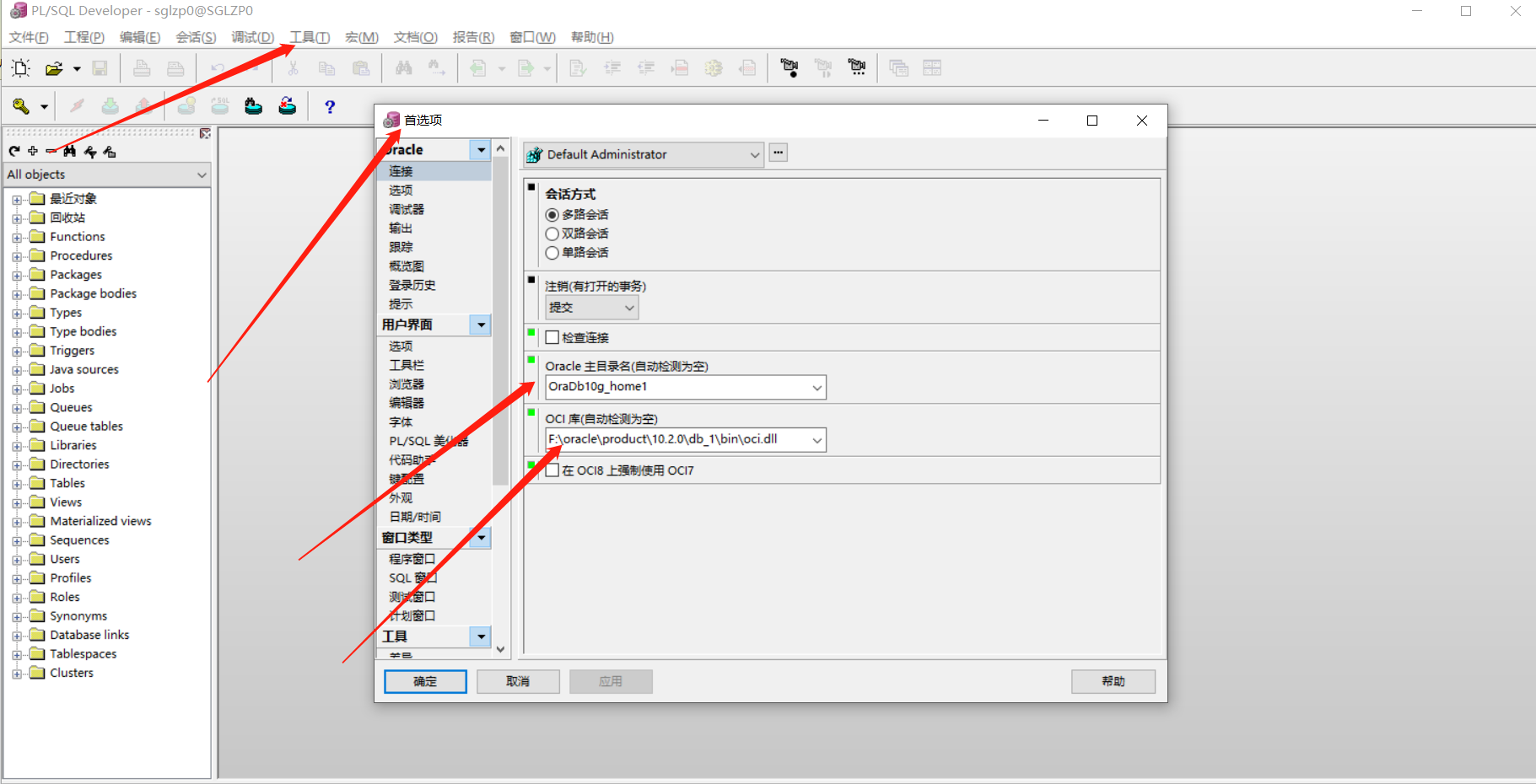Screen dimensions: 1536x784
Task: Open the OCI library path dropdown
Action: [817, 440]
